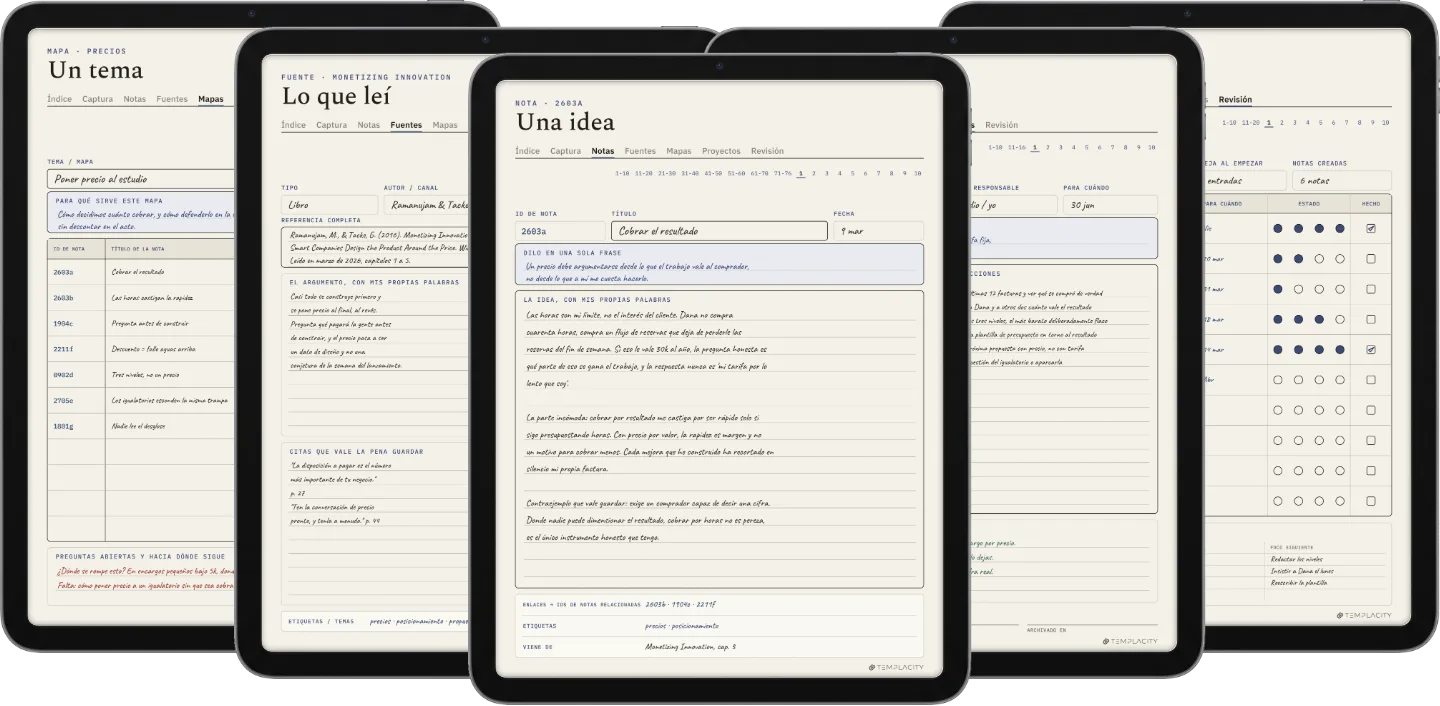This screenshot has width=1440, height=706.
Task: Open Captura tab on the Un tema page
Action: point(97,99)
